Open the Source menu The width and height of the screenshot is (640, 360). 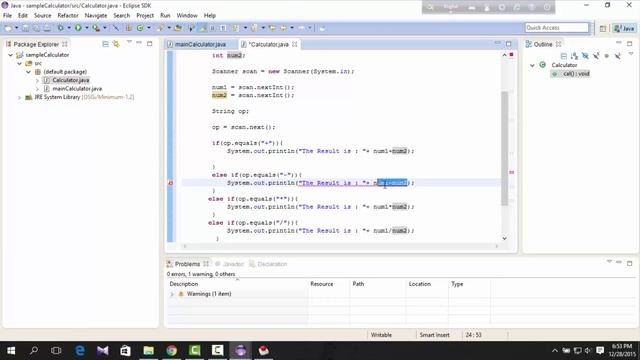42,16
